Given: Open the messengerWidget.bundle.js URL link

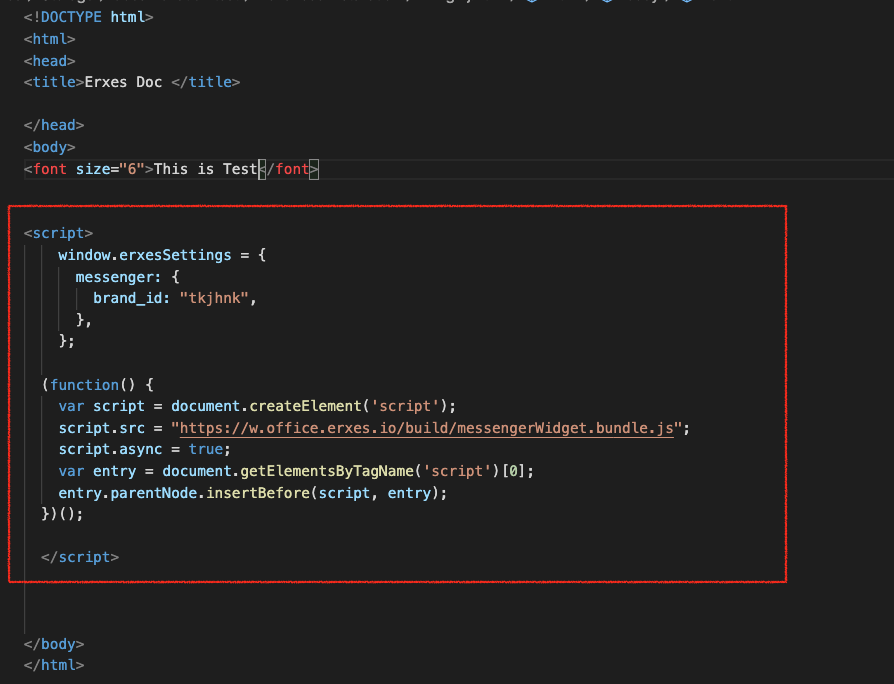Looking at the screenshot, I should [x=426, y=428].
